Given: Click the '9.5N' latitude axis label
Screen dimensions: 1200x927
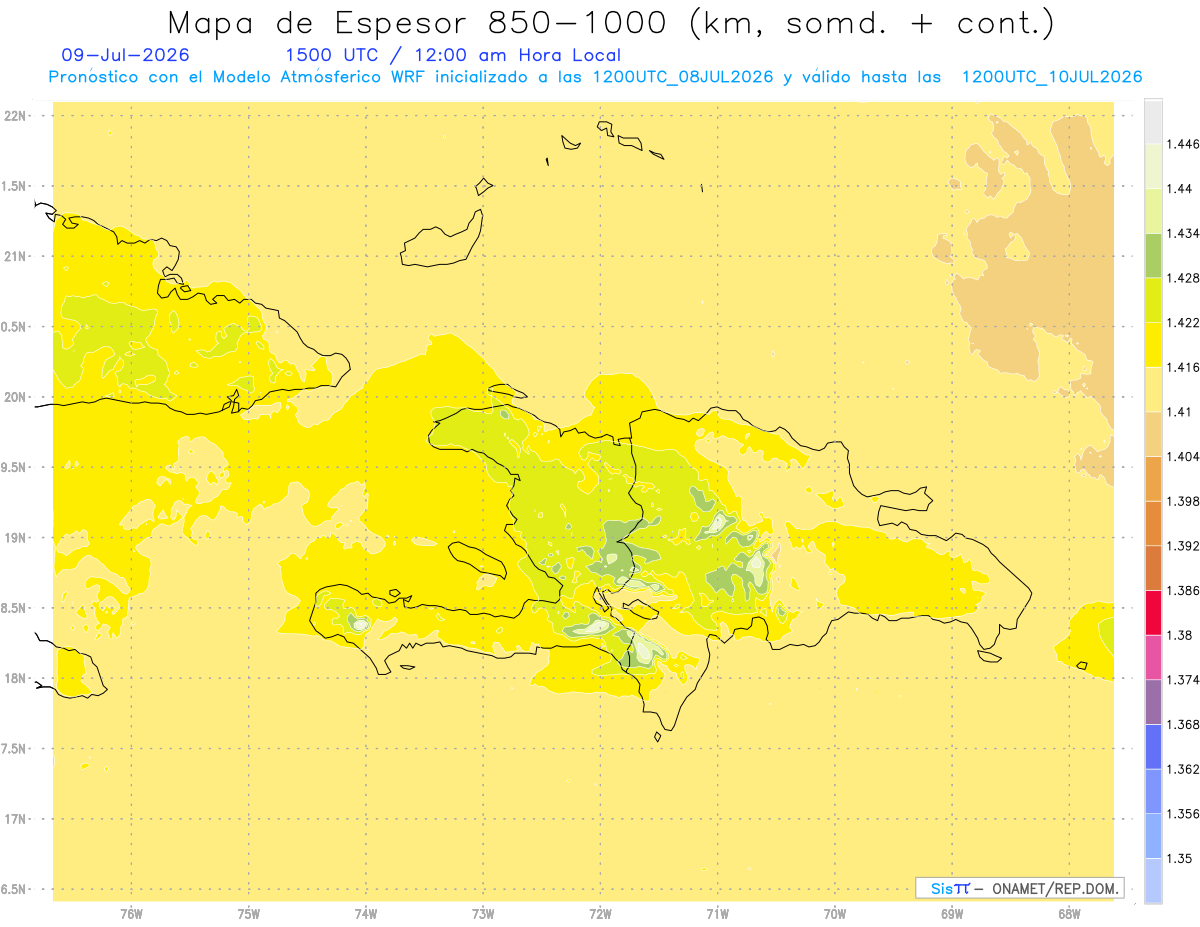Looking at the screenshot, I should [15, 467].
